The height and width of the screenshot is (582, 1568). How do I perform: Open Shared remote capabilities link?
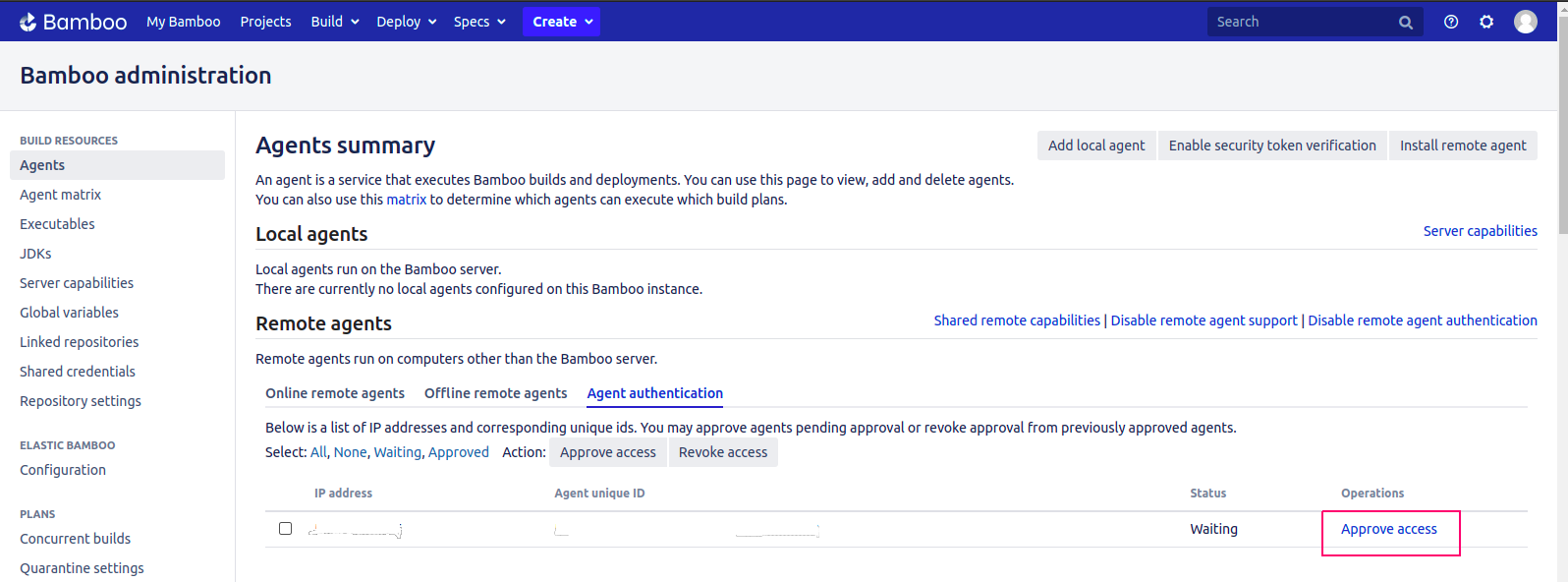[x=1017, y=320]
